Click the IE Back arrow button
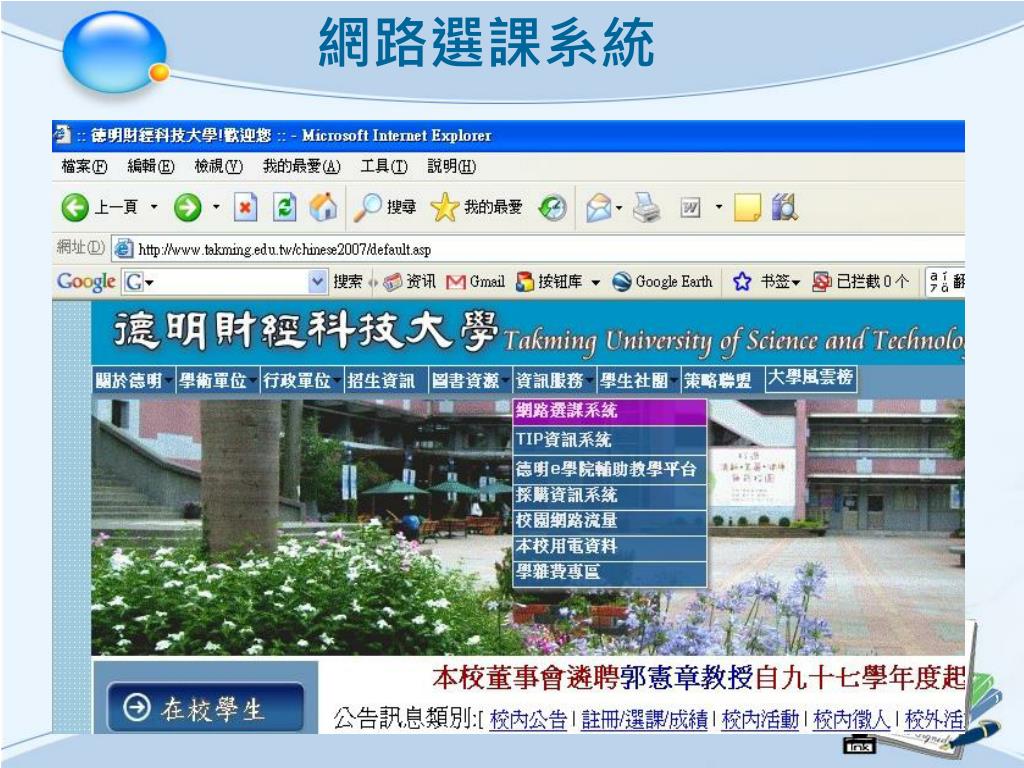The height and width of the screenshot is (768, 1024). point(75,208)
